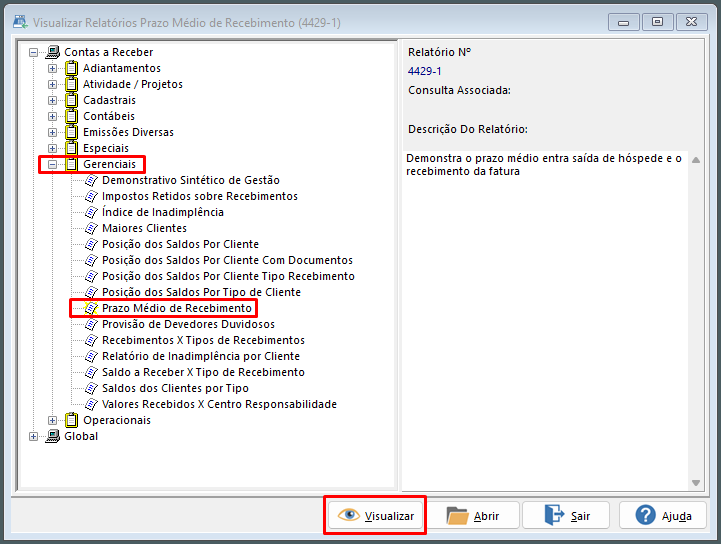The width and height of the screenshot is (721, 544).
Task: Collapse the Gerenciais folder
Action: (52, 164)
